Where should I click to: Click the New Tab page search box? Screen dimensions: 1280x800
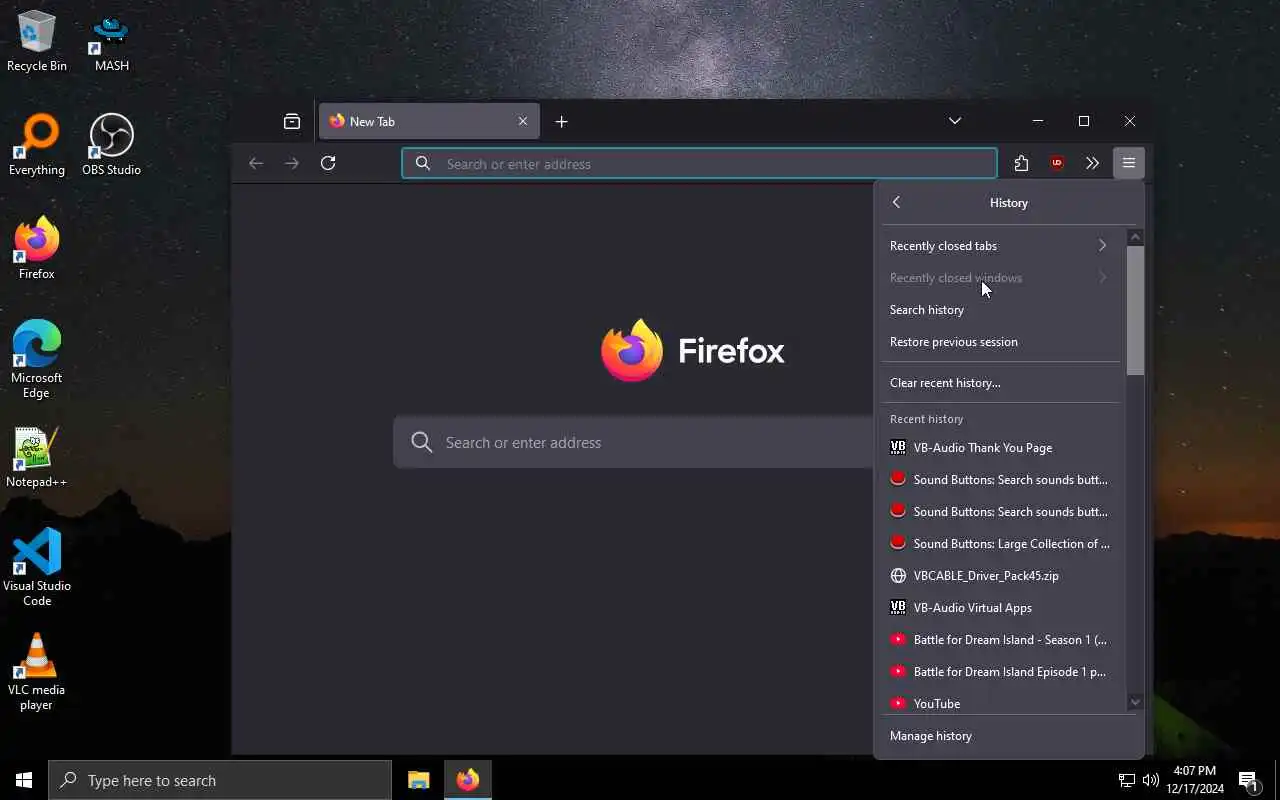pos(634,442)
